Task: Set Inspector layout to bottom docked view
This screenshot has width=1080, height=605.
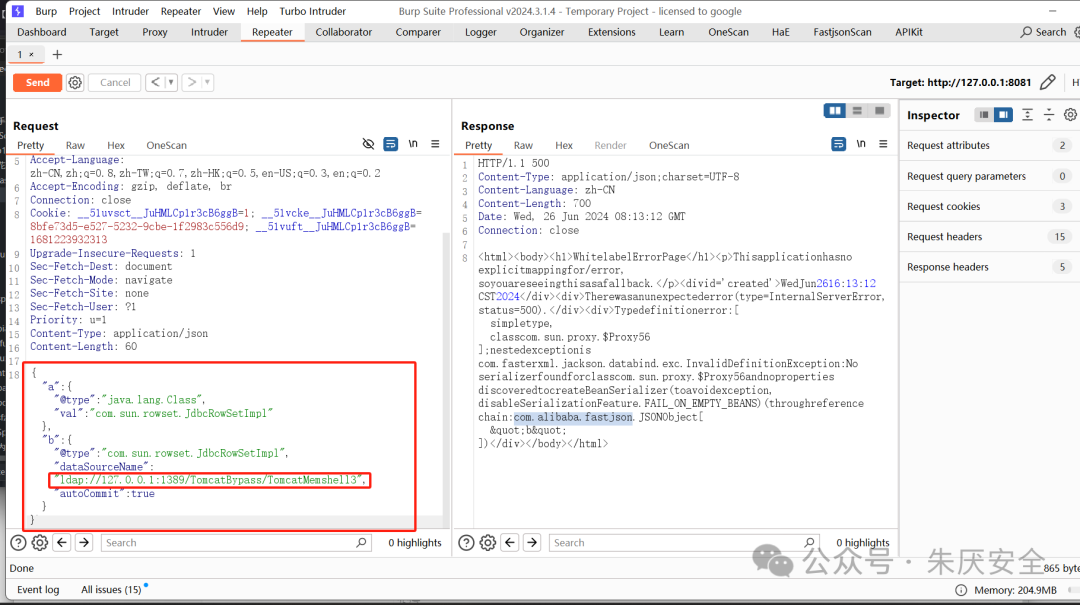Action: click(984, 115)
